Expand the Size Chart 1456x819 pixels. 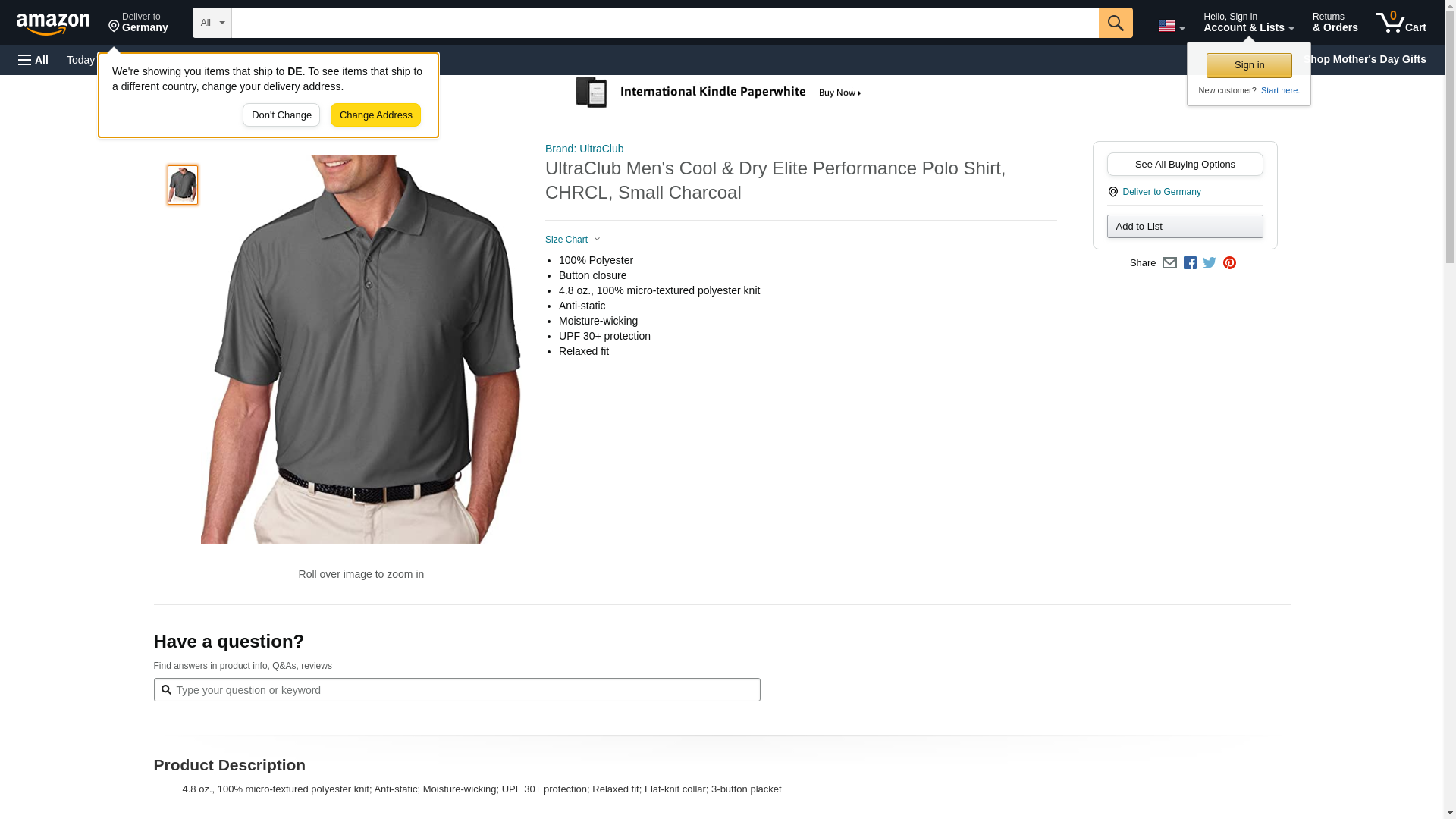[x=573, y=240]
